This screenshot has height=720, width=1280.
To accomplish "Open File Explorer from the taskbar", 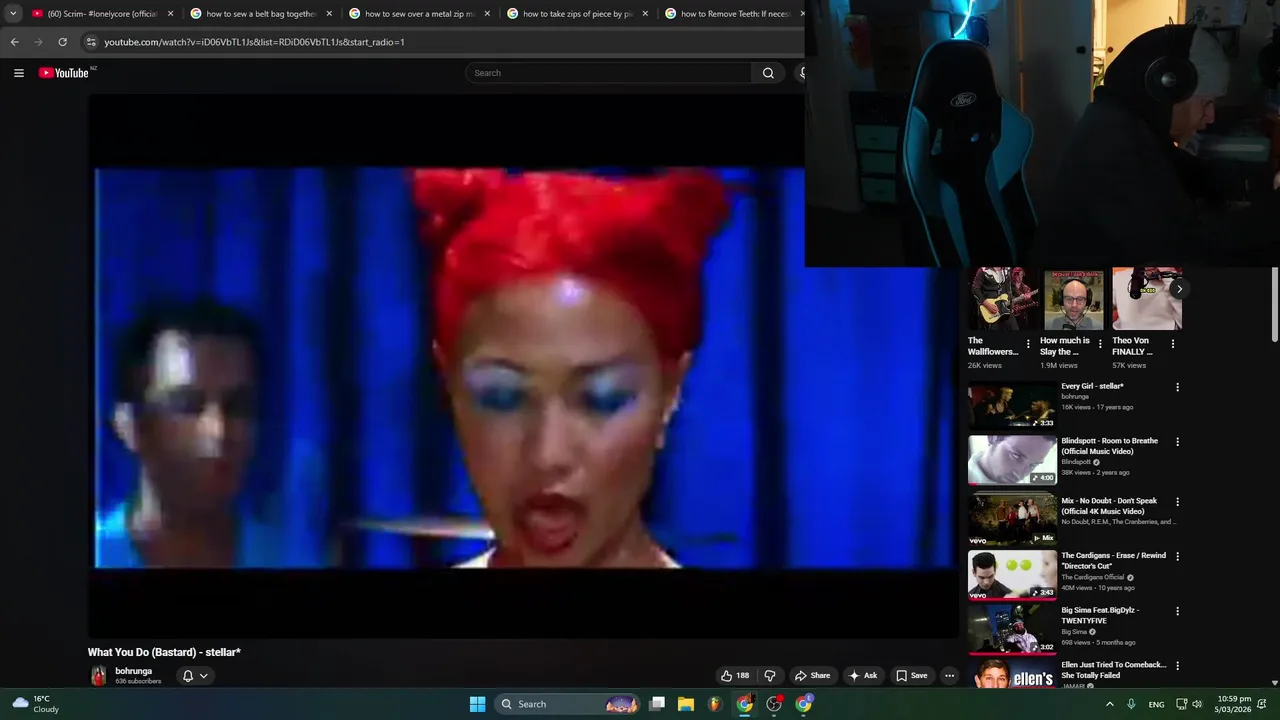I will 686,704.
